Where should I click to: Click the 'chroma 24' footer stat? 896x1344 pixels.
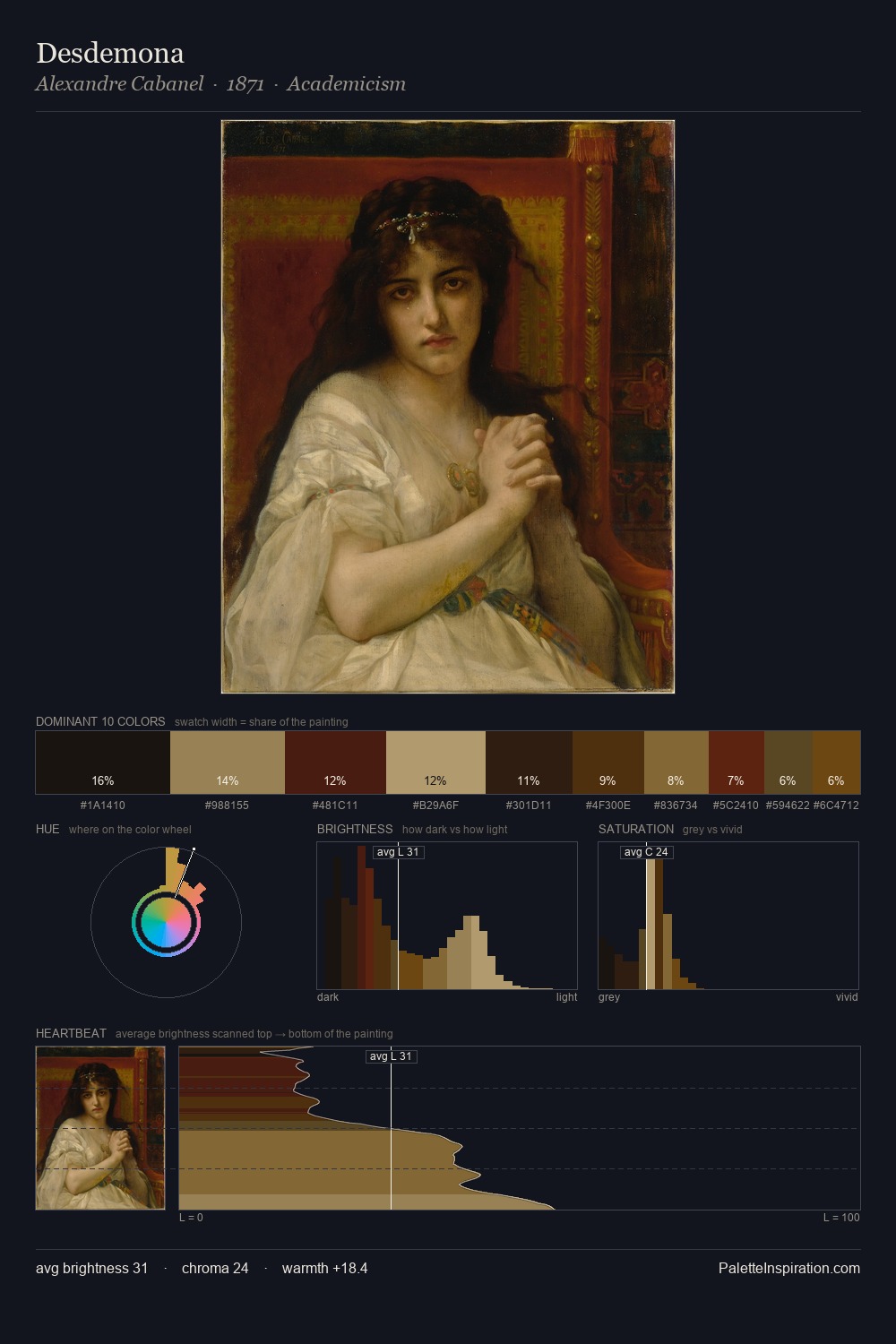click(x=215, y=1268)
